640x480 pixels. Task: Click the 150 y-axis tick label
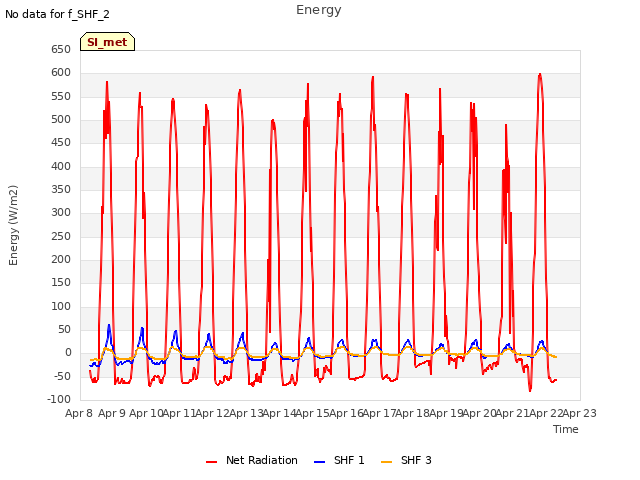61,282
